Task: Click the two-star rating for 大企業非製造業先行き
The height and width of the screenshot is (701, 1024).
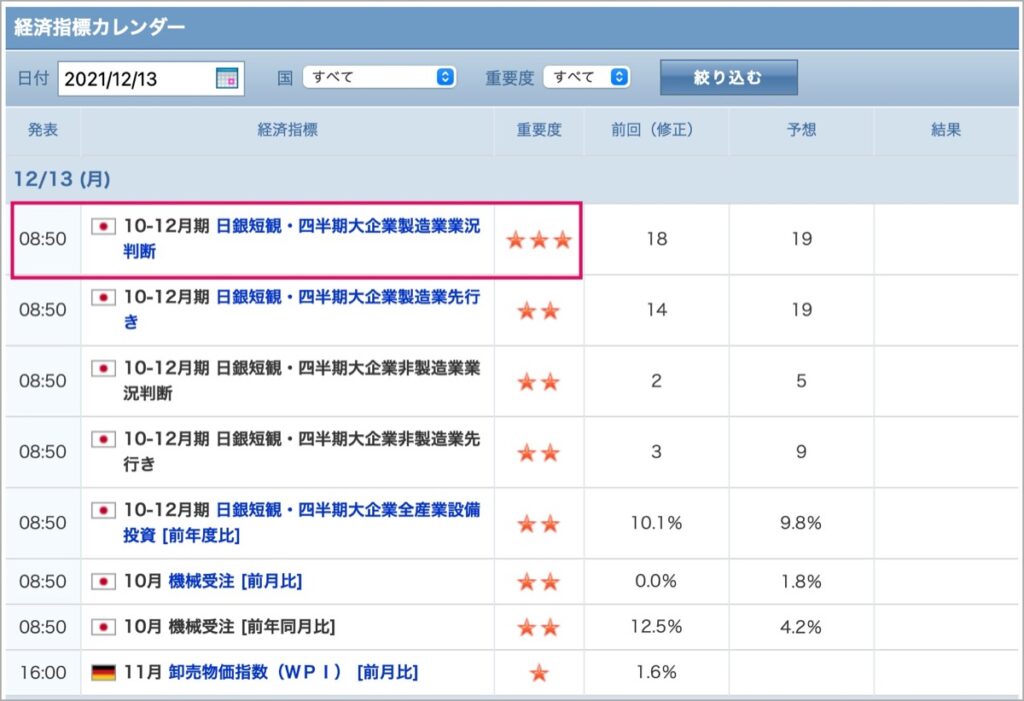Action: [539, 452]
